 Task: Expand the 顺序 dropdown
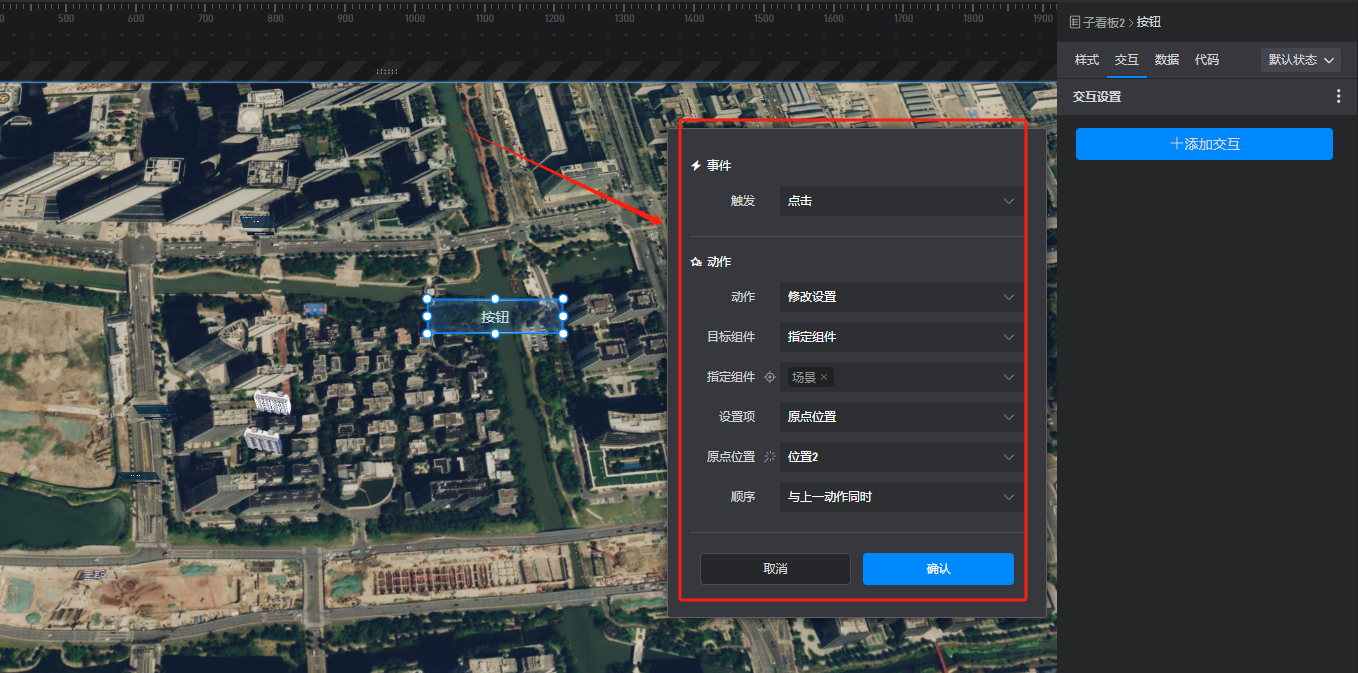tap(900, 497)
